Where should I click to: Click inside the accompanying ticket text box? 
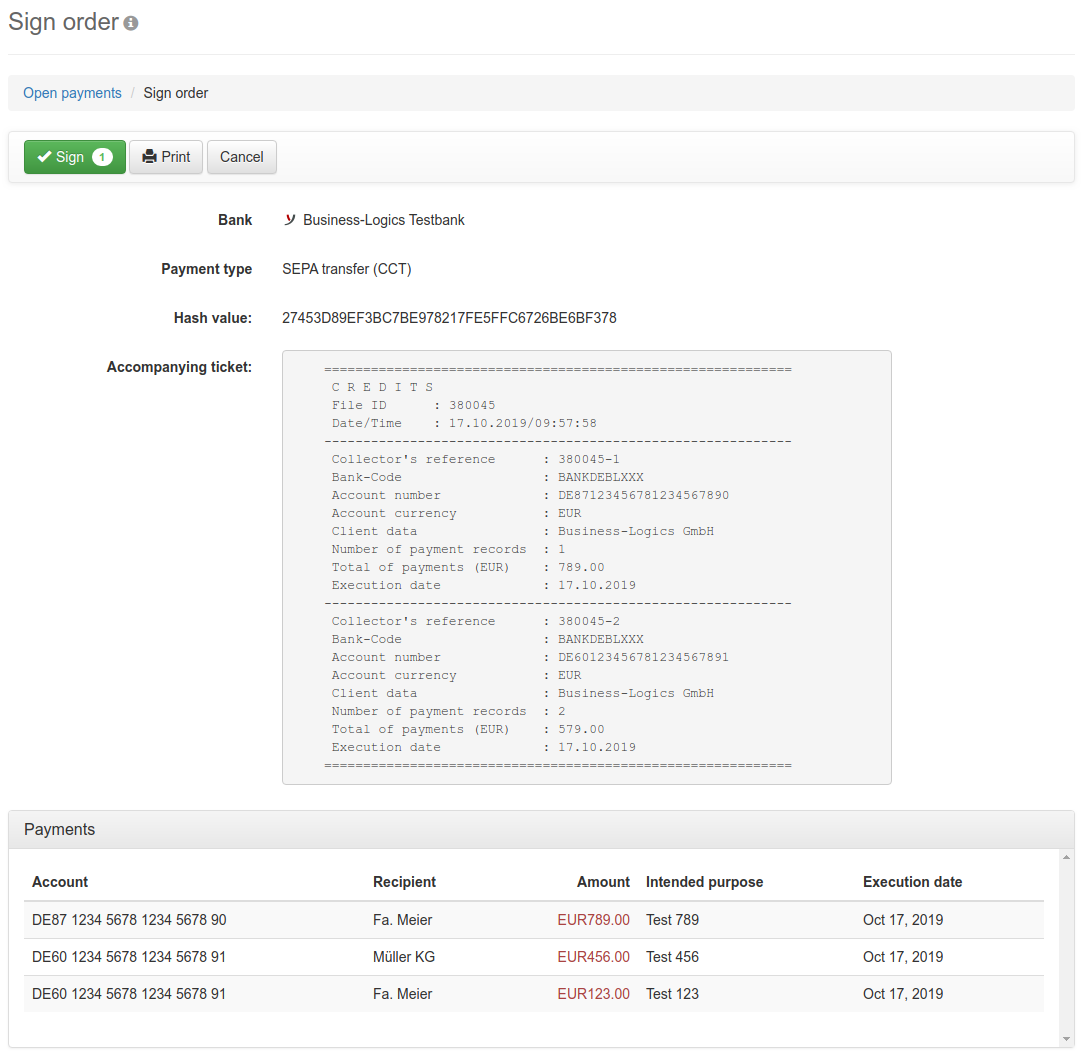(x=586, y=567)
